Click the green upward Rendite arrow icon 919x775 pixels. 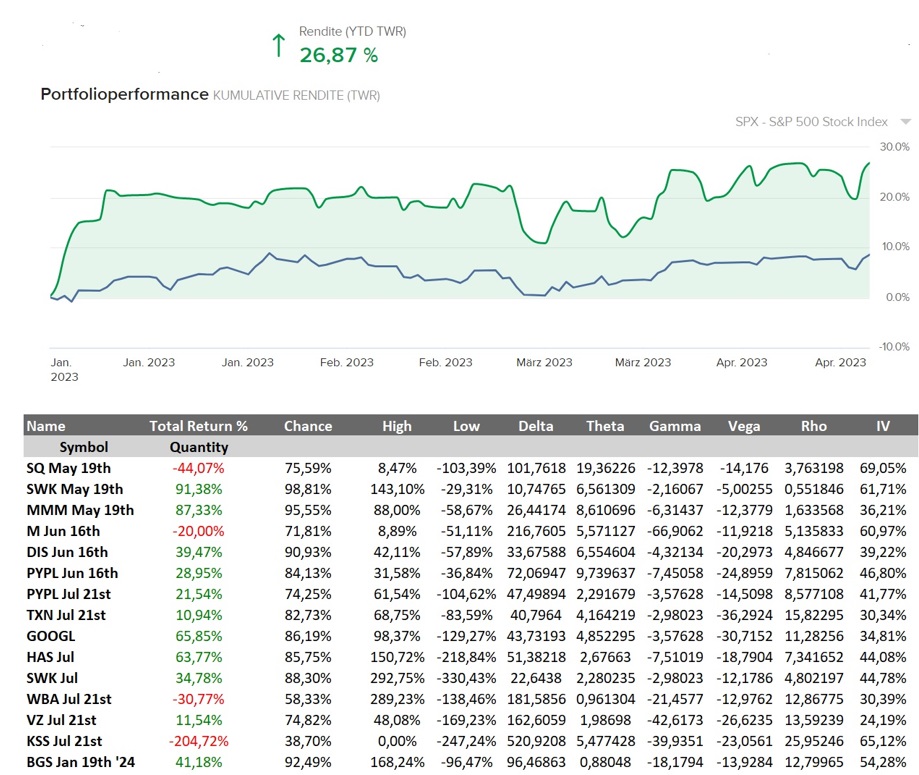click(x=279, y=45)
